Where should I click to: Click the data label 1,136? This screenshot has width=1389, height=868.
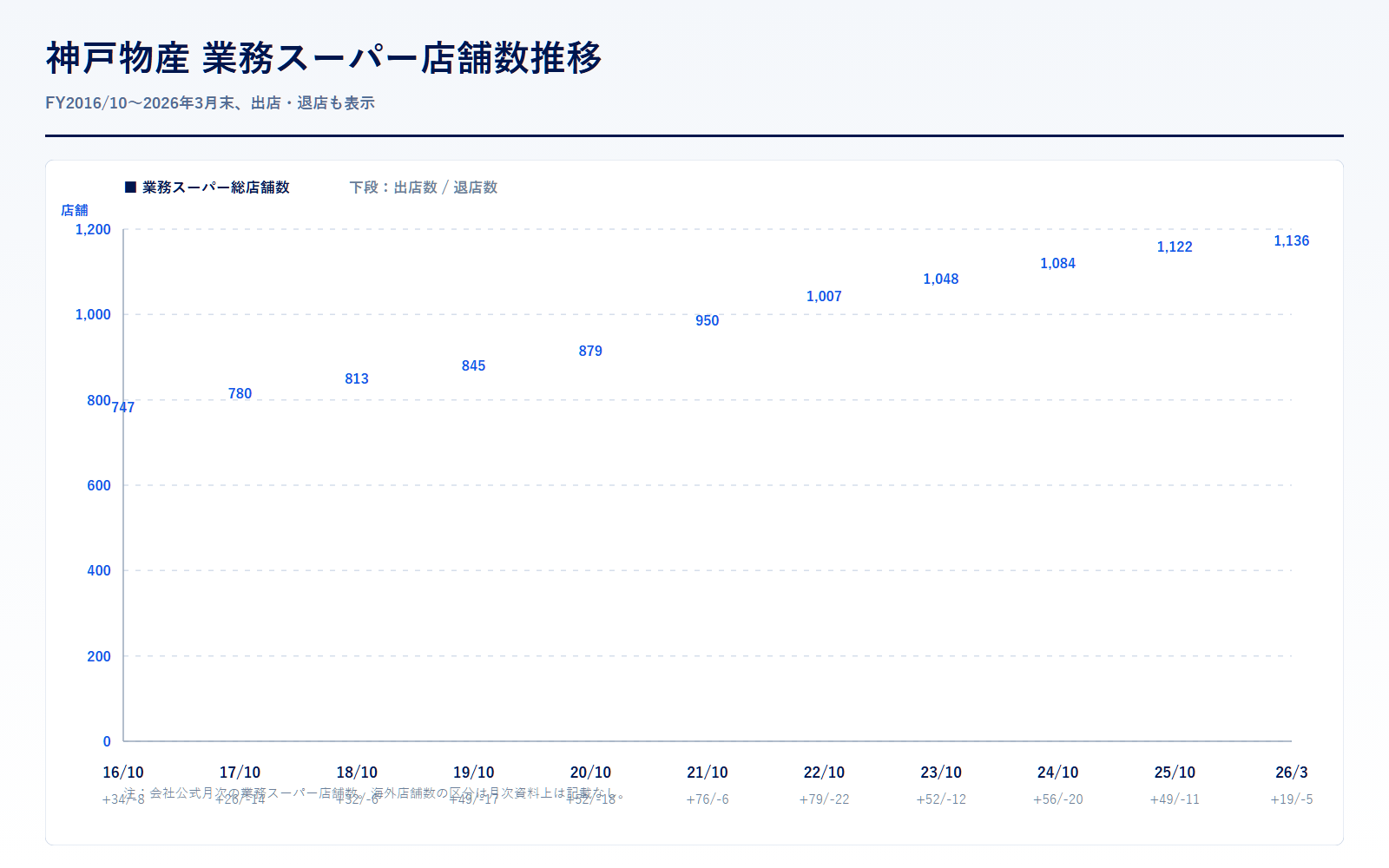point(1292,241)
